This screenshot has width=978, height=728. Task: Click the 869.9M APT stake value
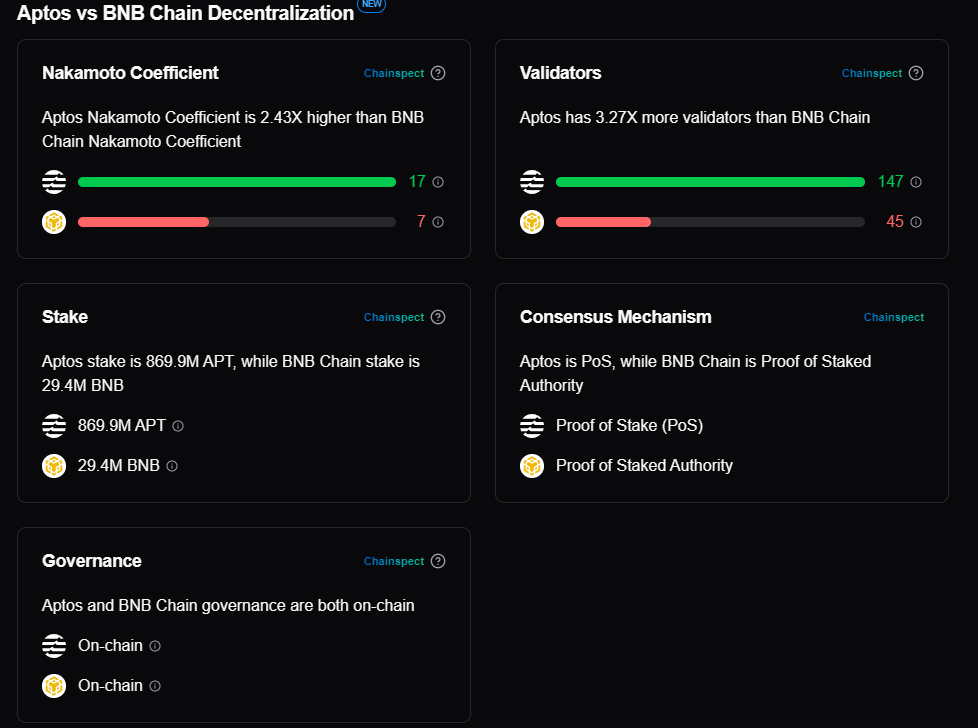click(122, 425)
